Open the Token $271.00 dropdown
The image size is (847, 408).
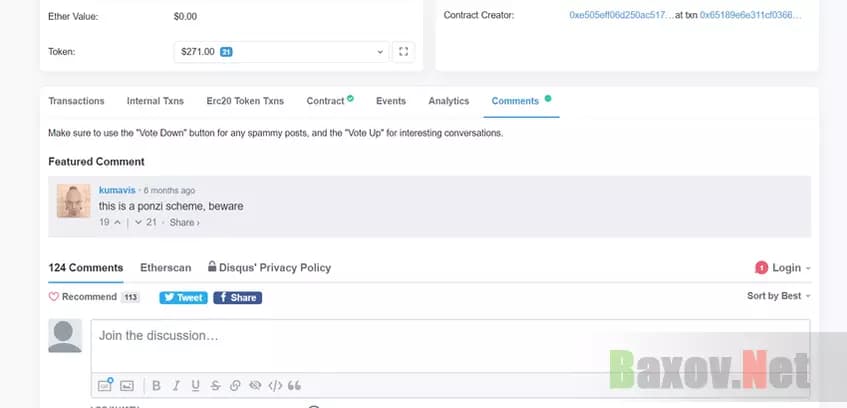click(280, 51)
